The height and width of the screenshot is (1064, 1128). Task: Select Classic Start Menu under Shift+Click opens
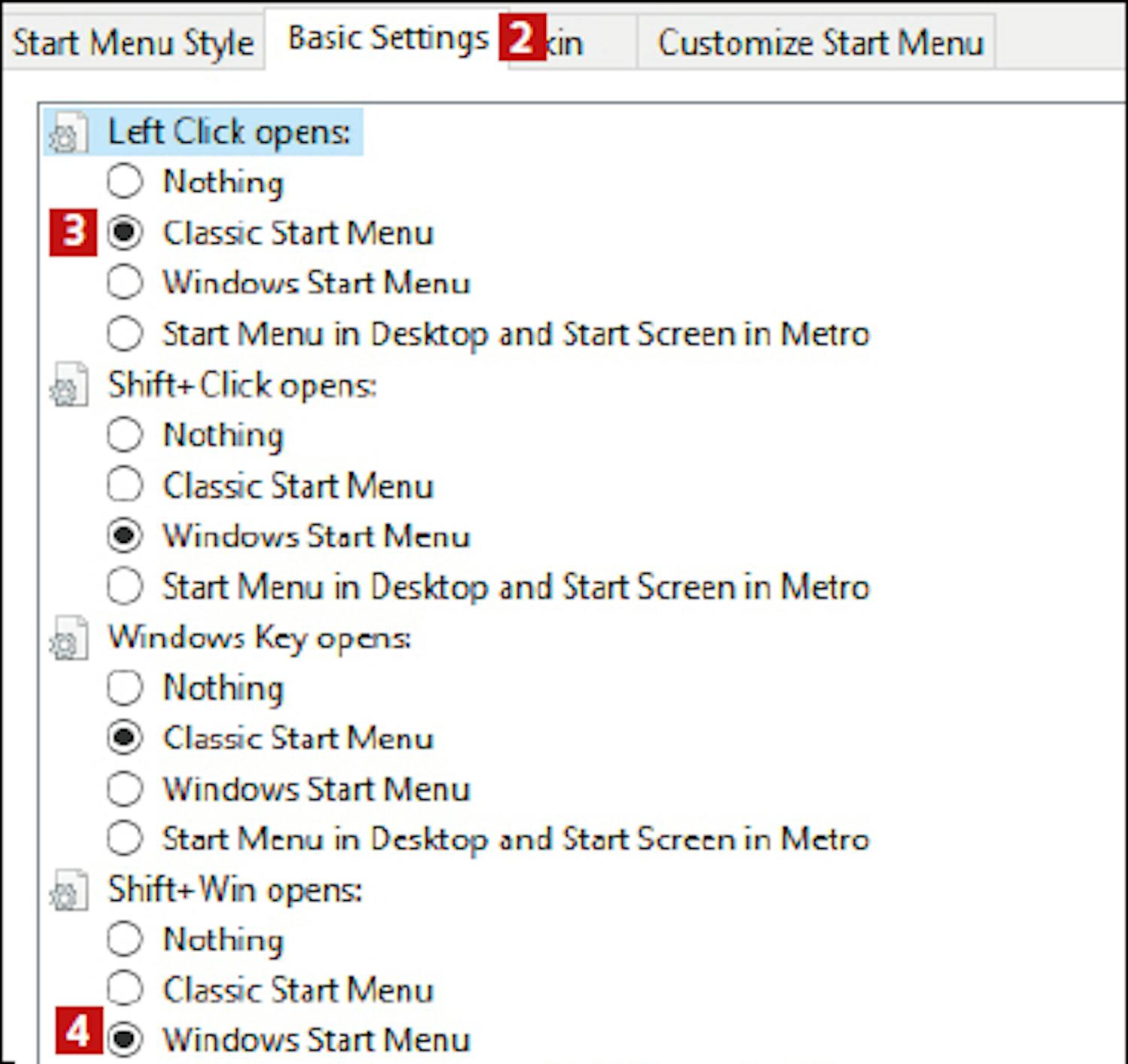[124, 485]
